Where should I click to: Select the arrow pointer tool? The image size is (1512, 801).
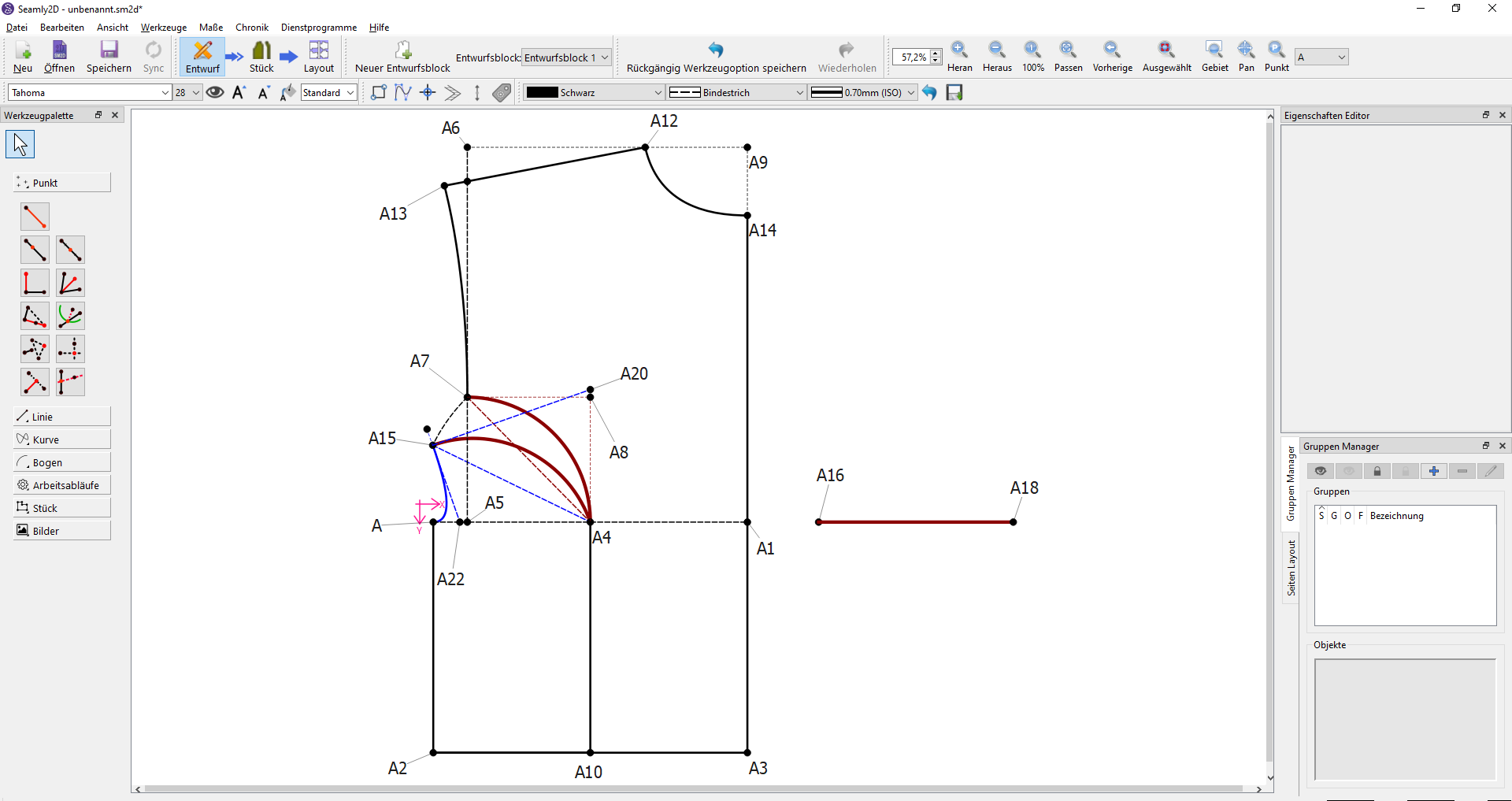tap(20, 144)
